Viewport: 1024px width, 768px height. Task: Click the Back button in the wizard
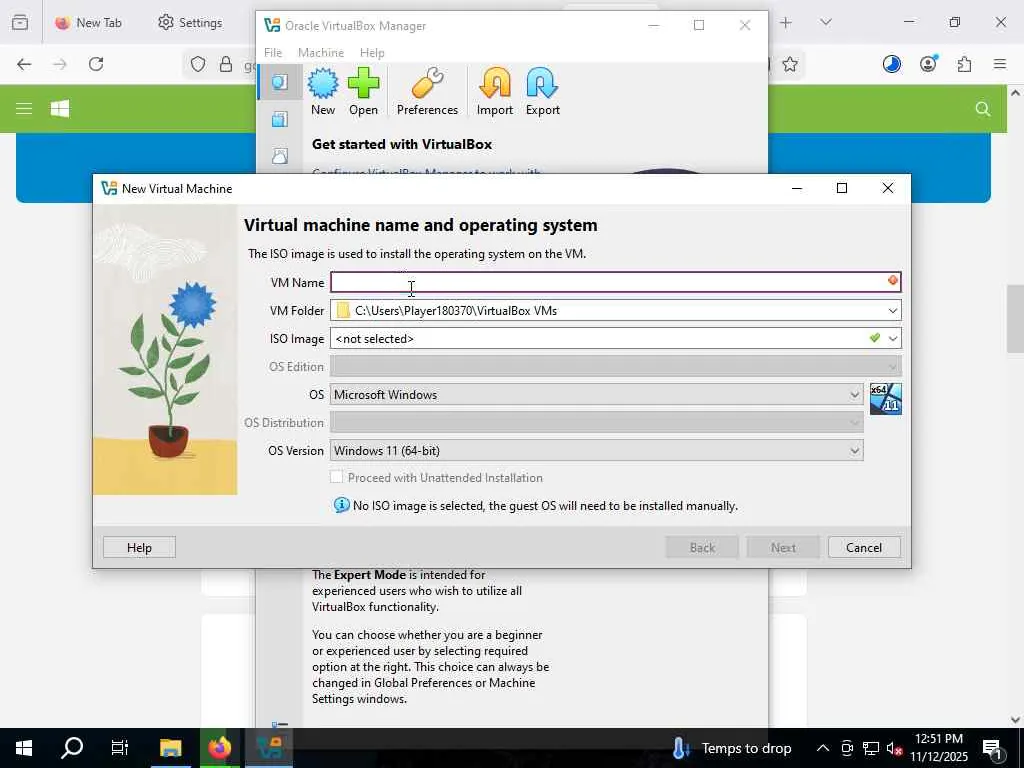[x=702, y=547]
